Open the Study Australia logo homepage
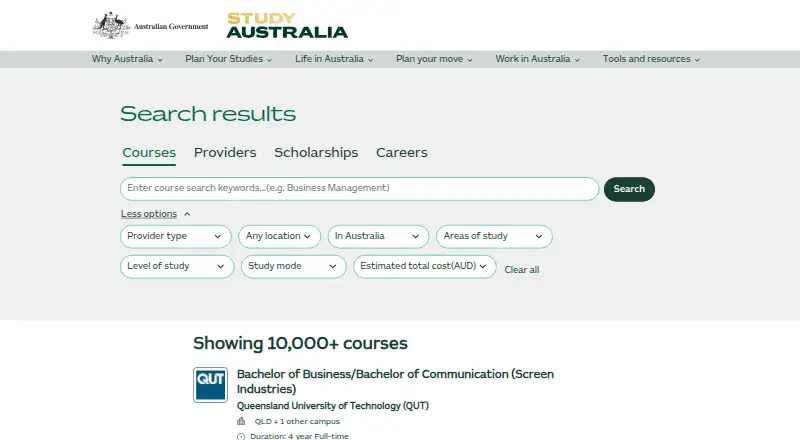 coord(287,26)
